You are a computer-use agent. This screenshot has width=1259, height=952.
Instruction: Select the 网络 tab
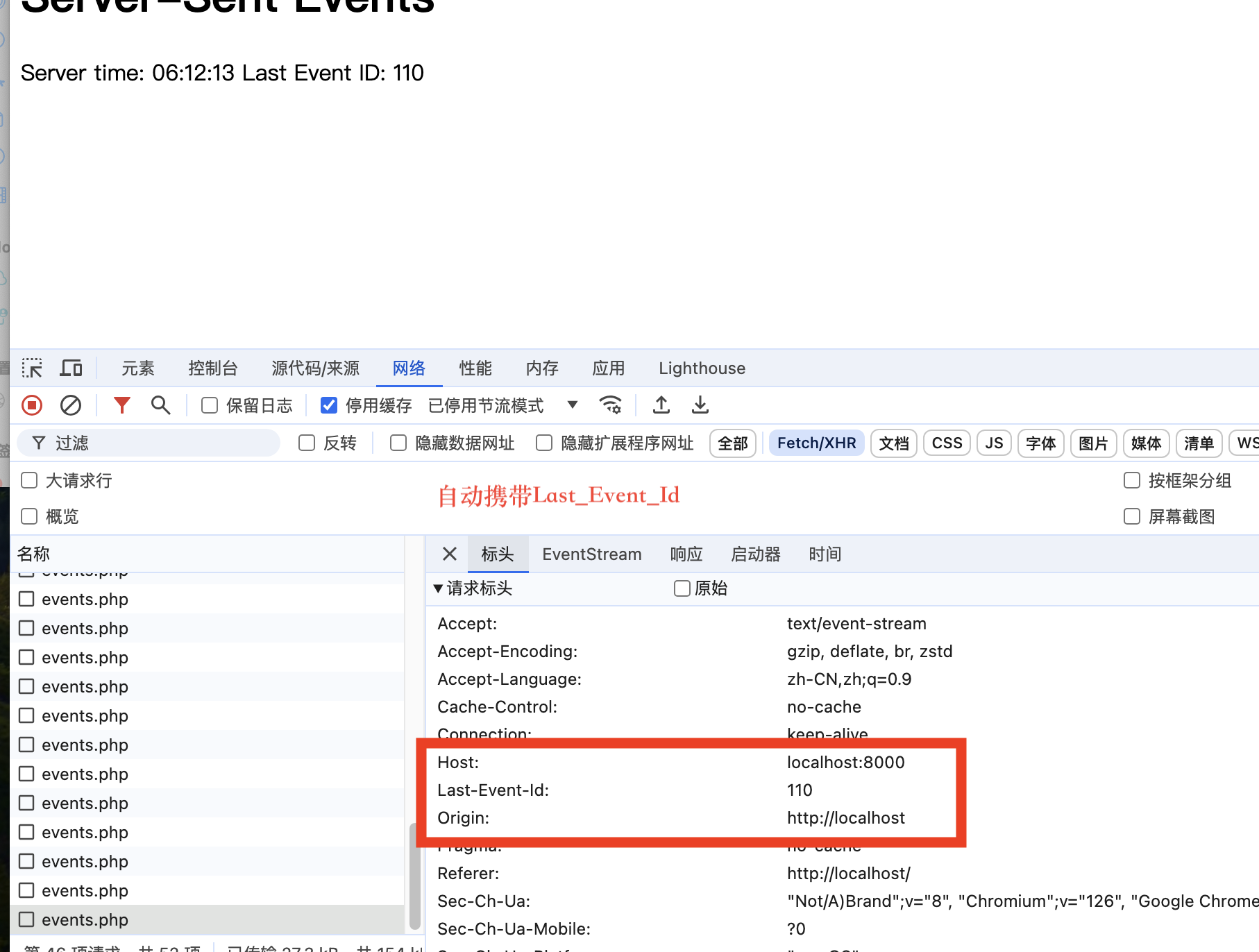tap(409, 368)
